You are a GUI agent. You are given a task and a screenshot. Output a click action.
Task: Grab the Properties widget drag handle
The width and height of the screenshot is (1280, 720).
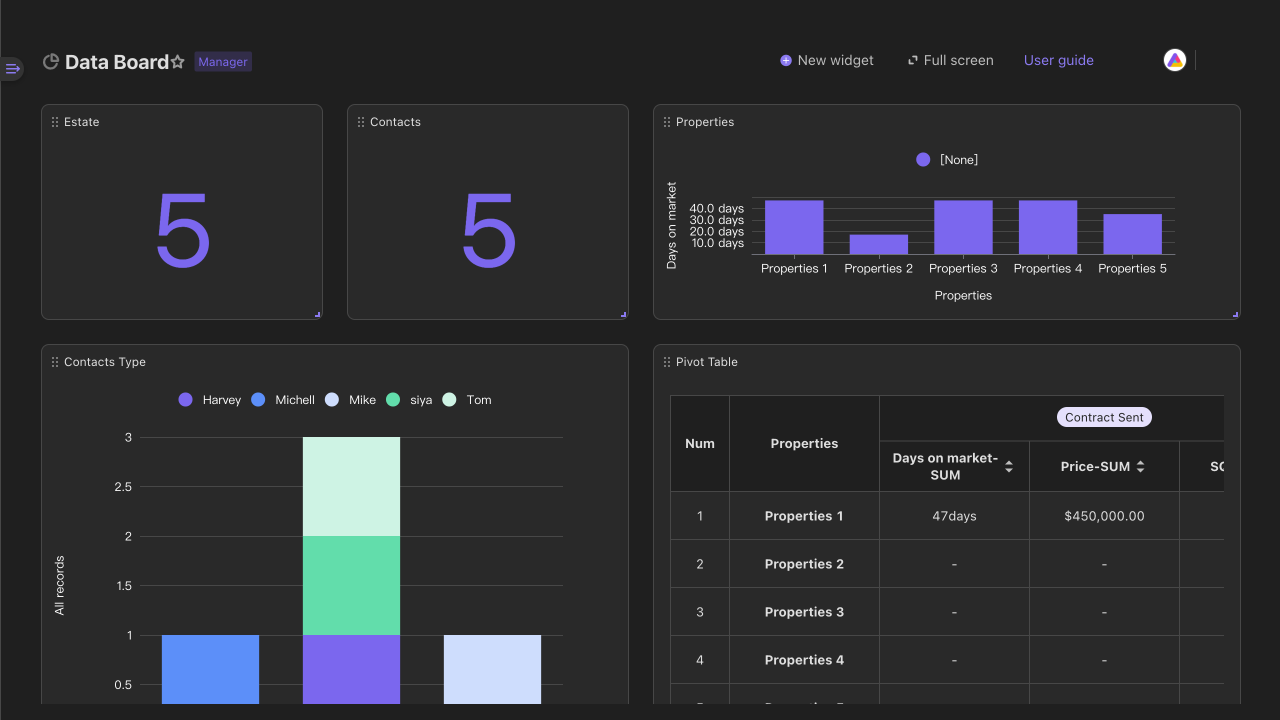point(667,122)
